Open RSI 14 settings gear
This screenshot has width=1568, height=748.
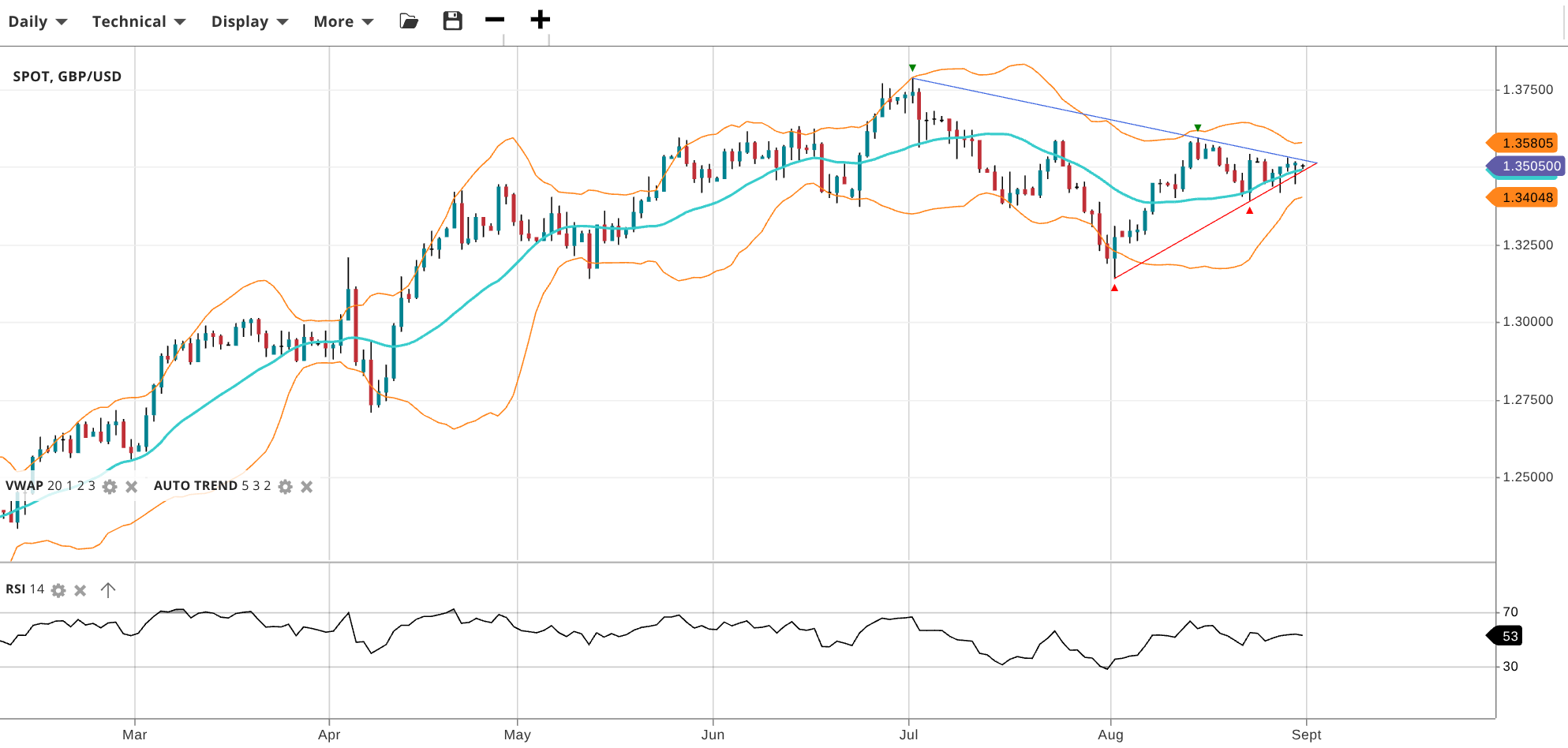pos(58,590)
